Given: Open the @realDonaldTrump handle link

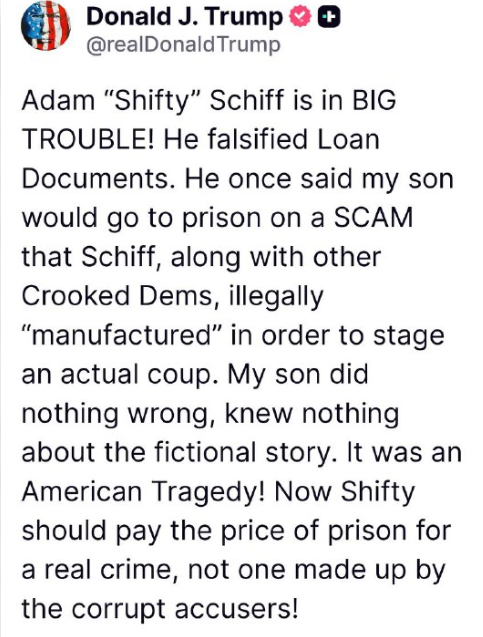Looking at the screenshot, I should [183, 45].
